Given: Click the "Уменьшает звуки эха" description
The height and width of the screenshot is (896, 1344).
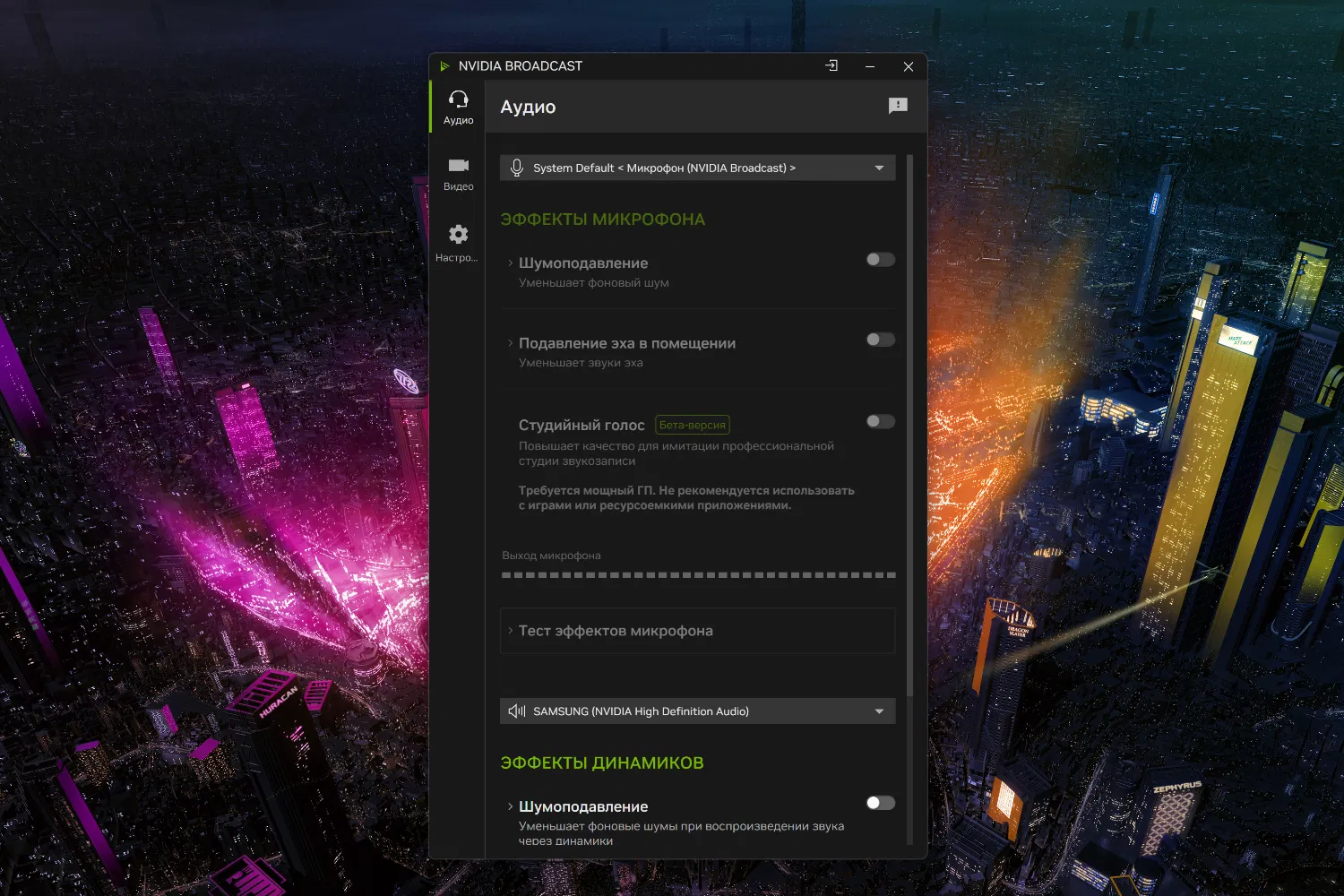Looking at the screenshot, I should point(581,363).
